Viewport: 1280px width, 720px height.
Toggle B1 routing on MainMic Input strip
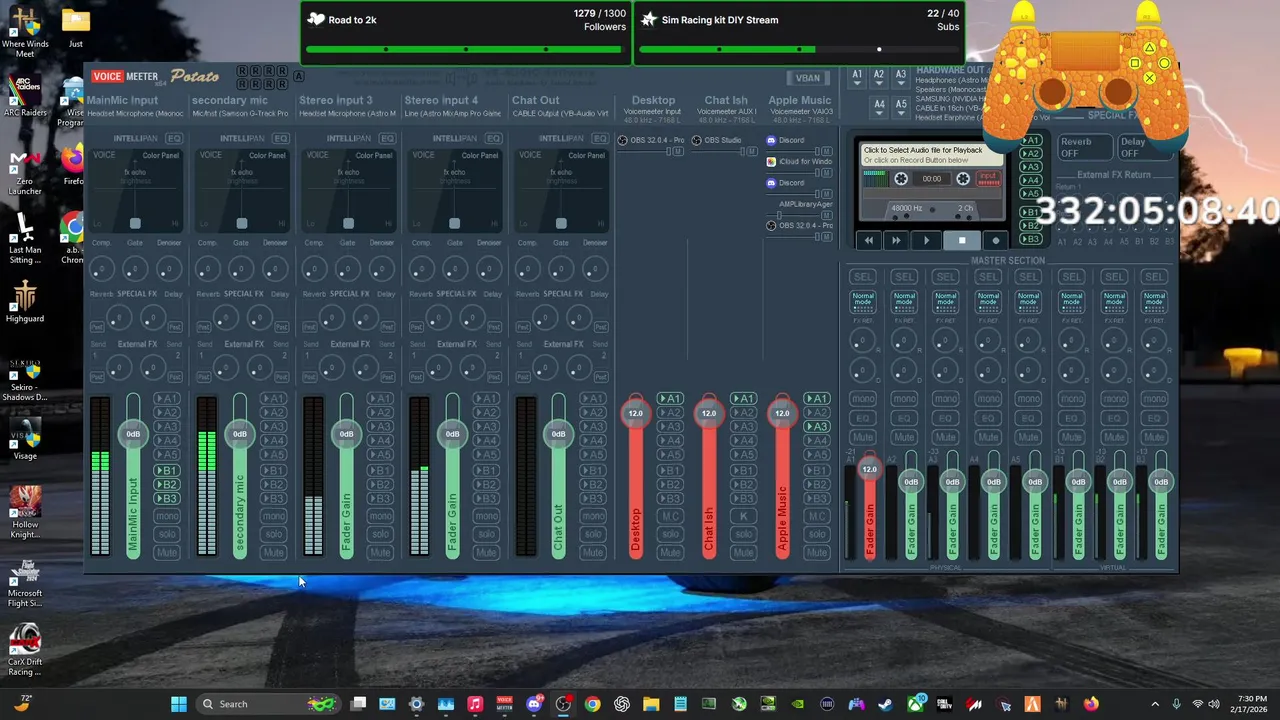(167, 470)
